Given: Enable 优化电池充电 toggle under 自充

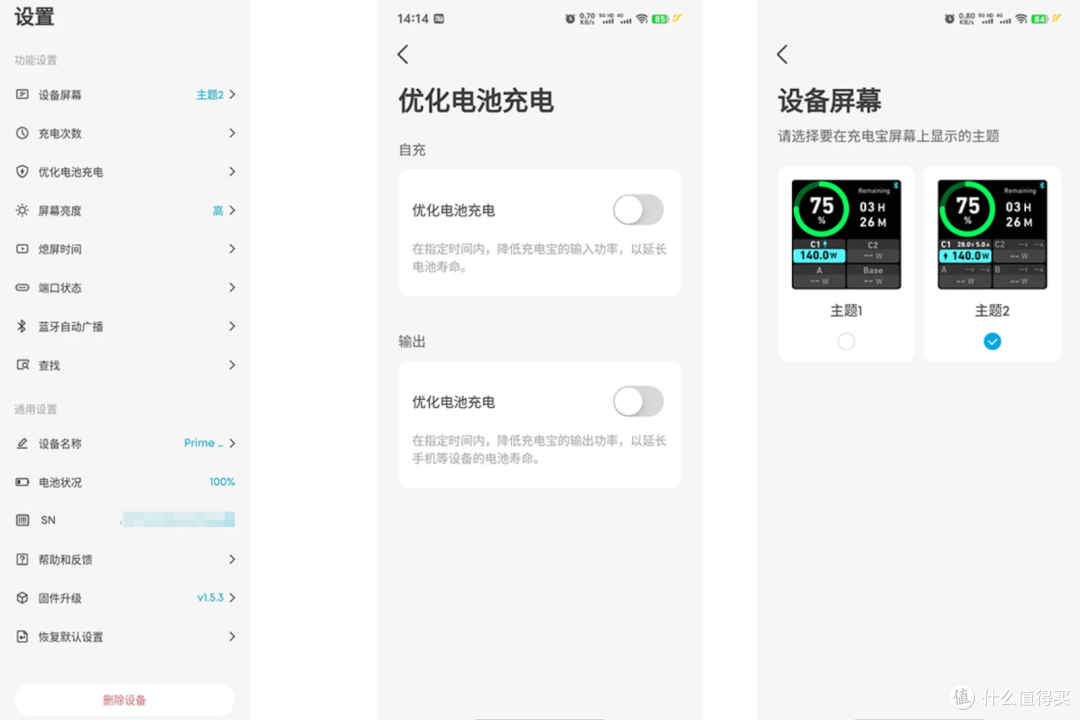Looking at the screenshot, I should pyautogui.click(x=638, y=209).
